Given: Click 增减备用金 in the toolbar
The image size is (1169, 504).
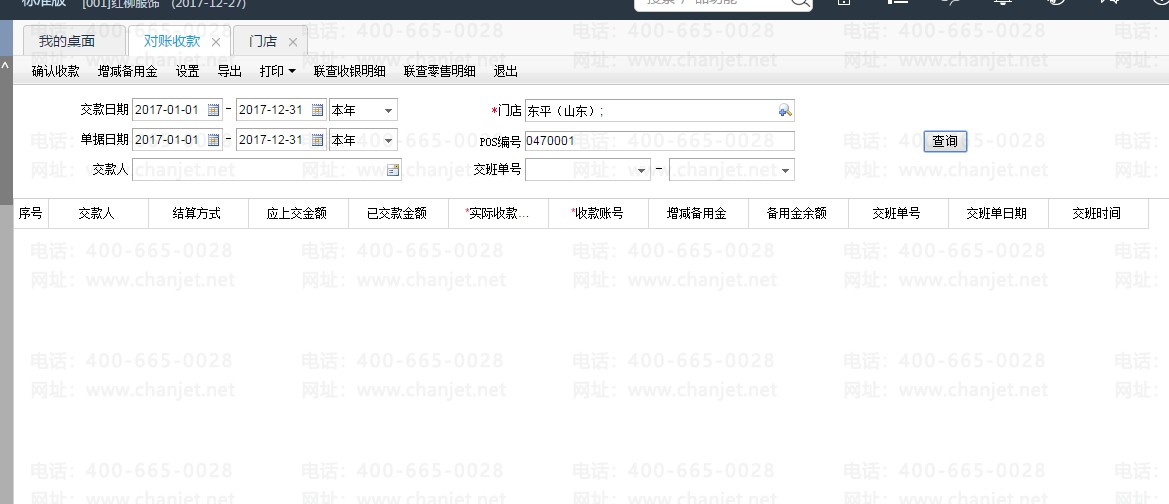Looking at the screenshot, I should pyautogui.click(x=127, y=72).
